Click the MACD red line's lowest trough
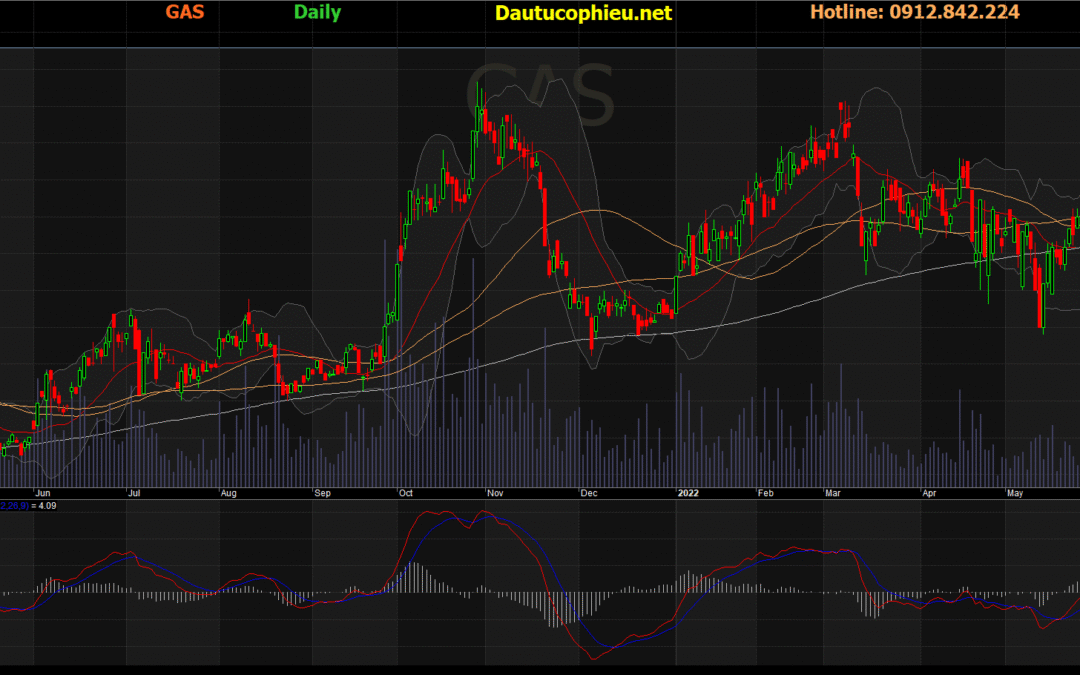 (x=597, y=658)
